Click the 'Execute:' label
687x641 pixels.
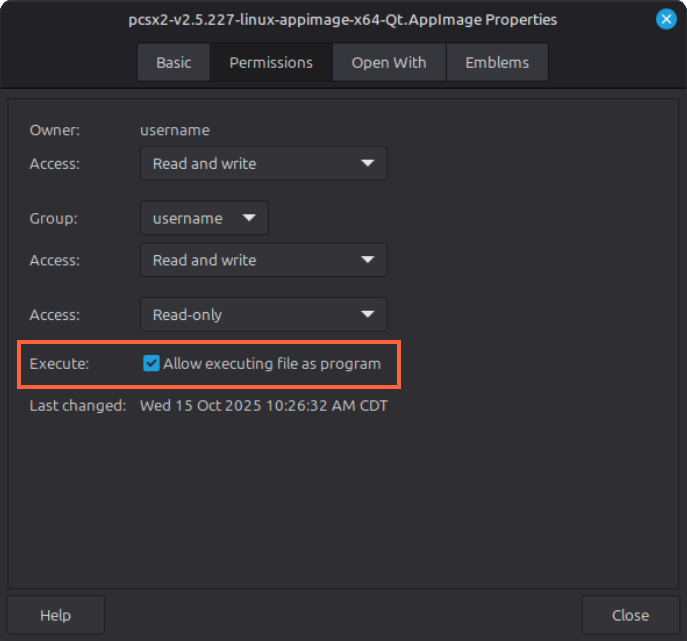59,364
